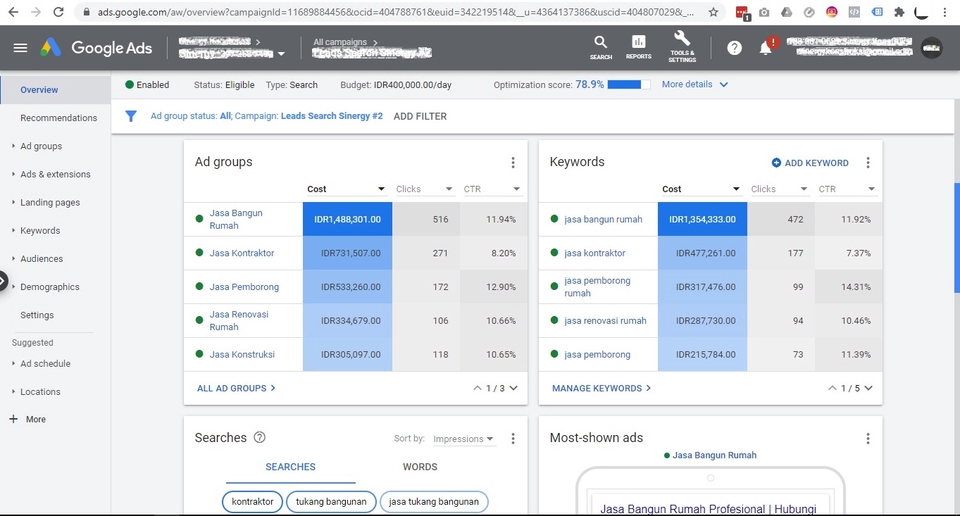Open Landing pages in sidebar

[50, 202]
